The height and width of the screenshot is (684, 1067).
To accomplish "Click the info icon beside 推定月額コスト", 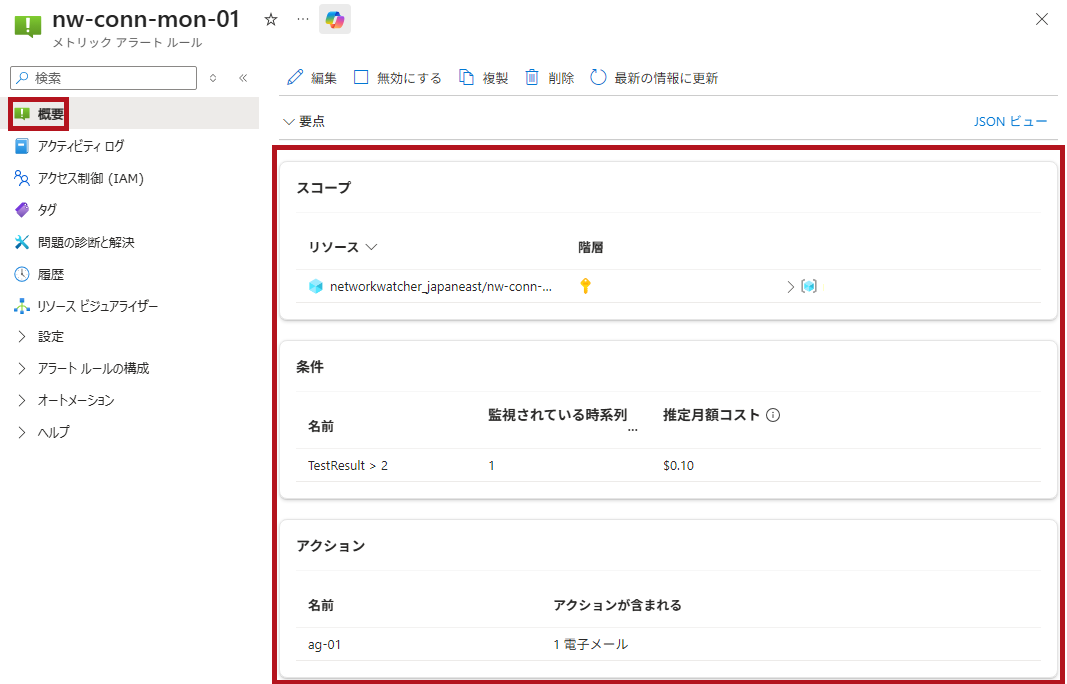I will (773, 415).
